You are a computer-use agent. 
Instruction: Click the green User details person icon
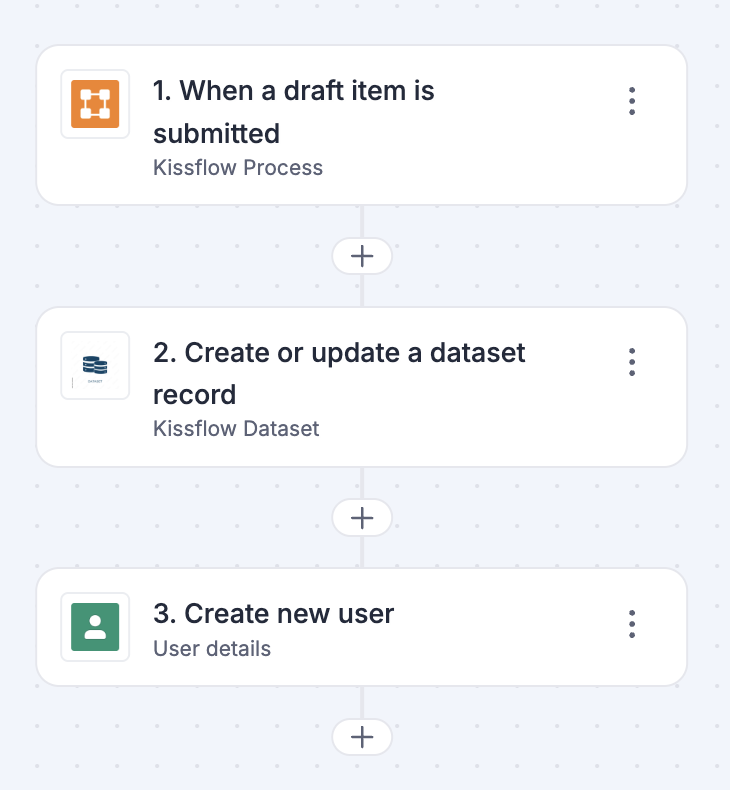(x=95, y=627)
